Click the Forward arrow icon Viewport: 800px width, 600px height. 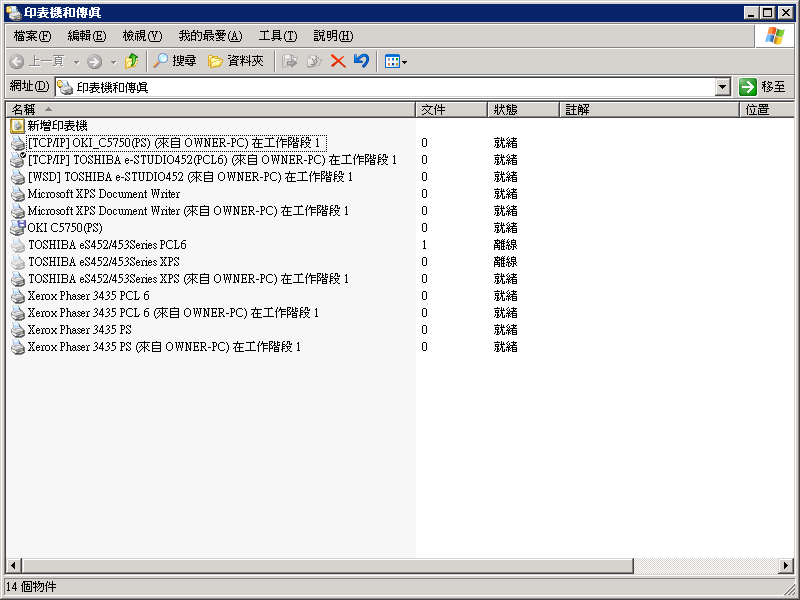coord(94,62)
